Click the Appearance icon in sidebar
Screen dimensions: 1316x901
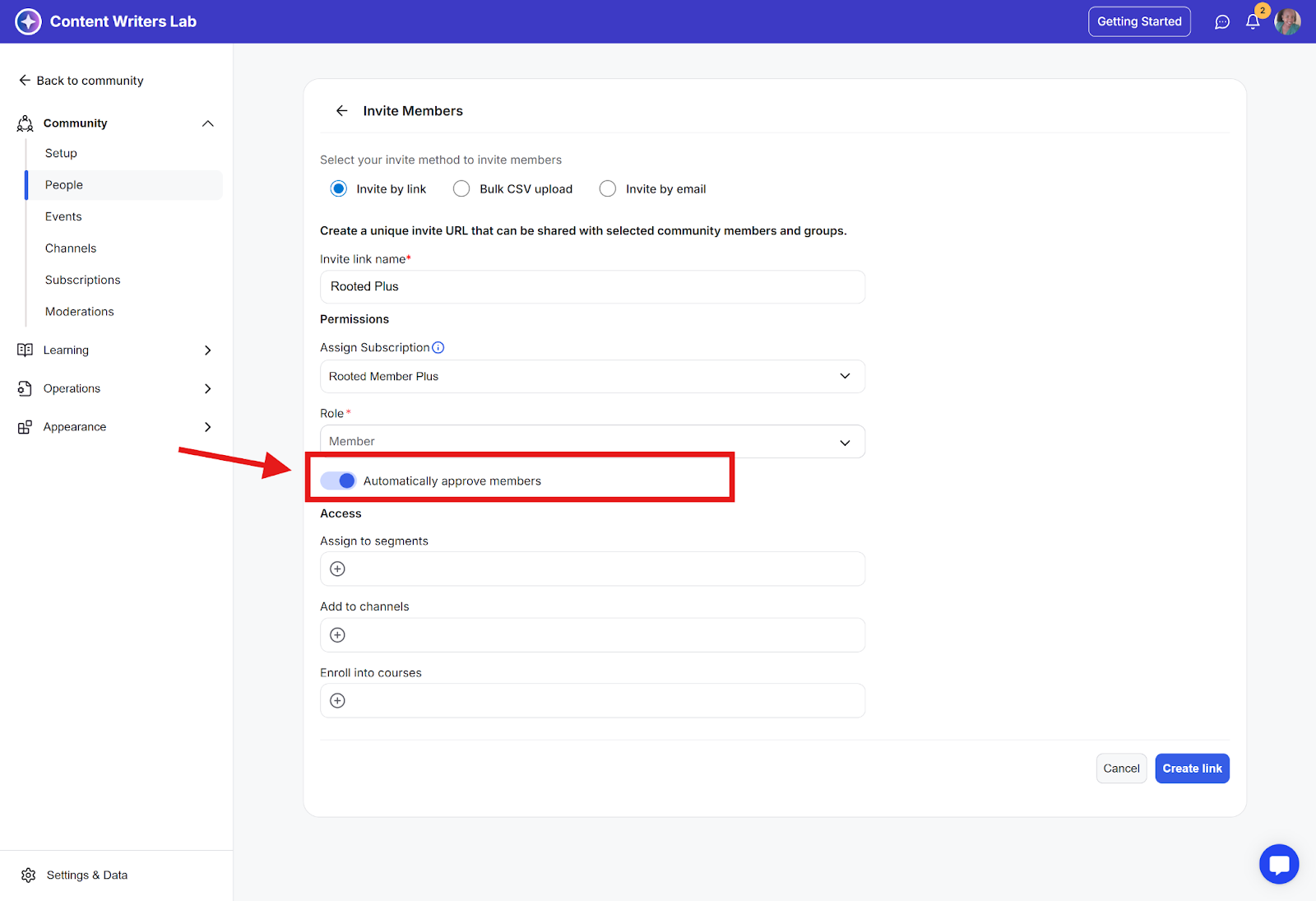pos(25,427)
